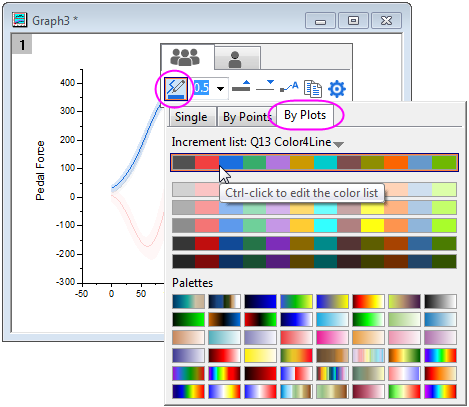Select the first palette in Palettes
The width and height of the screenshot is (469, 407).
(188, 301)
